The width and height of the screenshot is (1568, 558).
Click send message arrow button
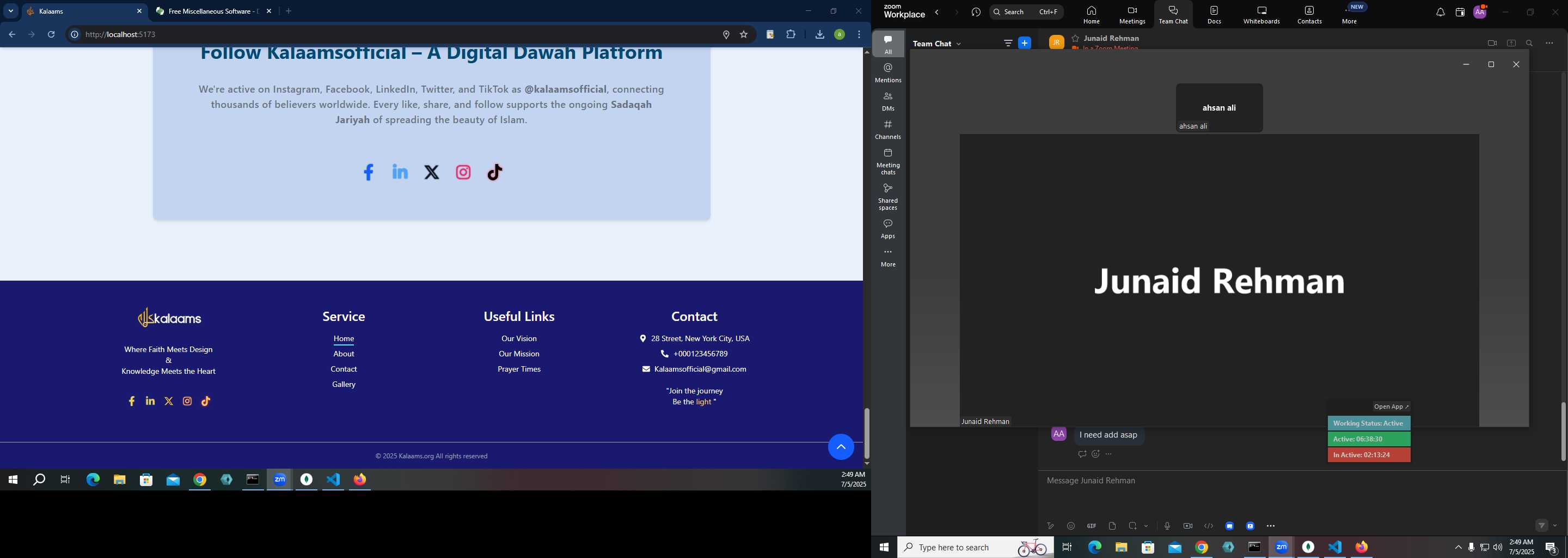pos(1541,525)
